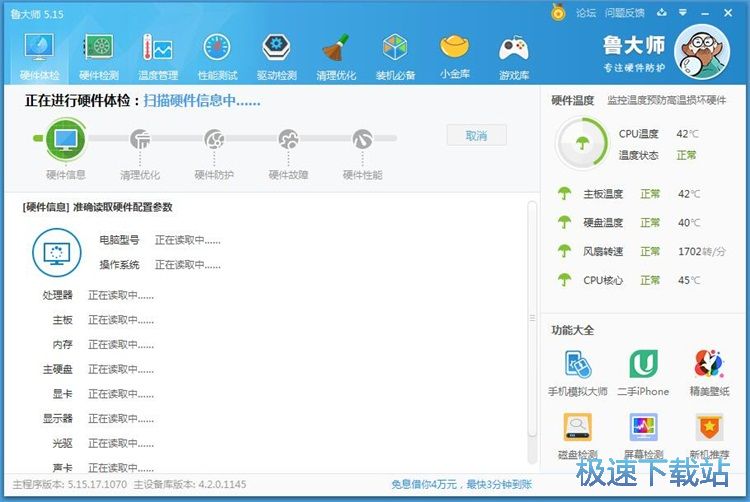Click the CPU核心 umbrella icon

pos(564,280)
